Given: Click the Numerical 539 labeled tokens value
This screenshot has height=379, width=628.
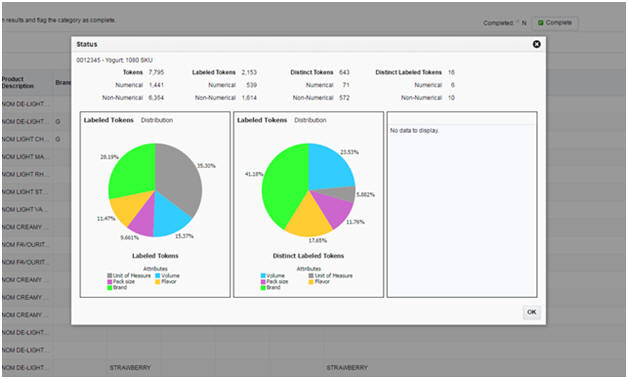Looking at the screenshot, I should click(x=252, y=85).
